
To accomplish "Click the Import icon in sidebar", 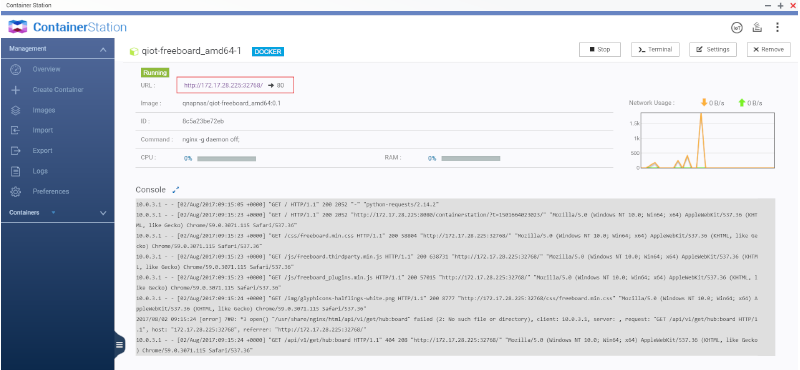I will coord(16,131).
